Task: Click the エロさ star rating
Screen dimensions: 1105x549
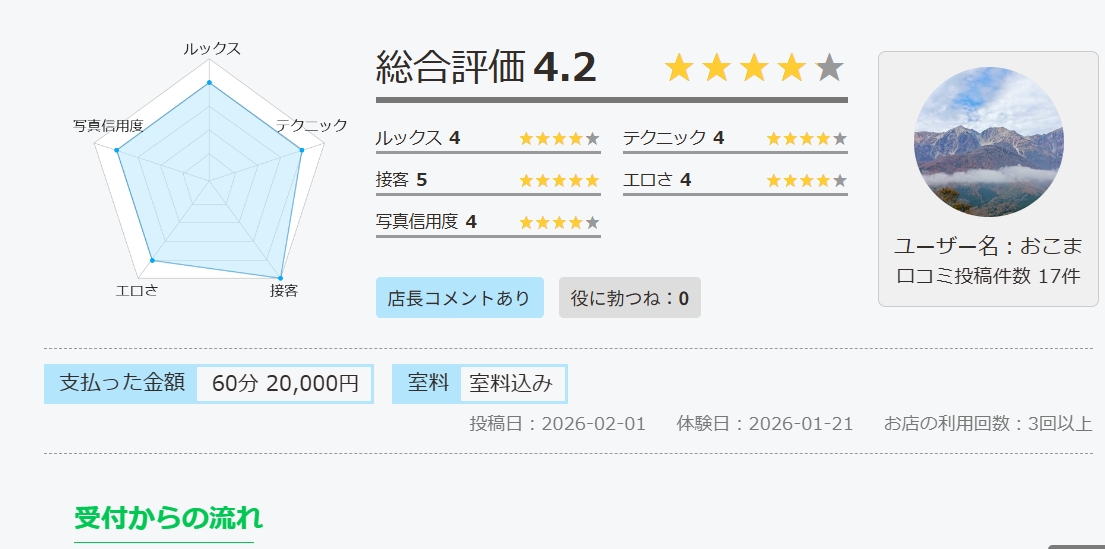Action: [x=806, y=181]
